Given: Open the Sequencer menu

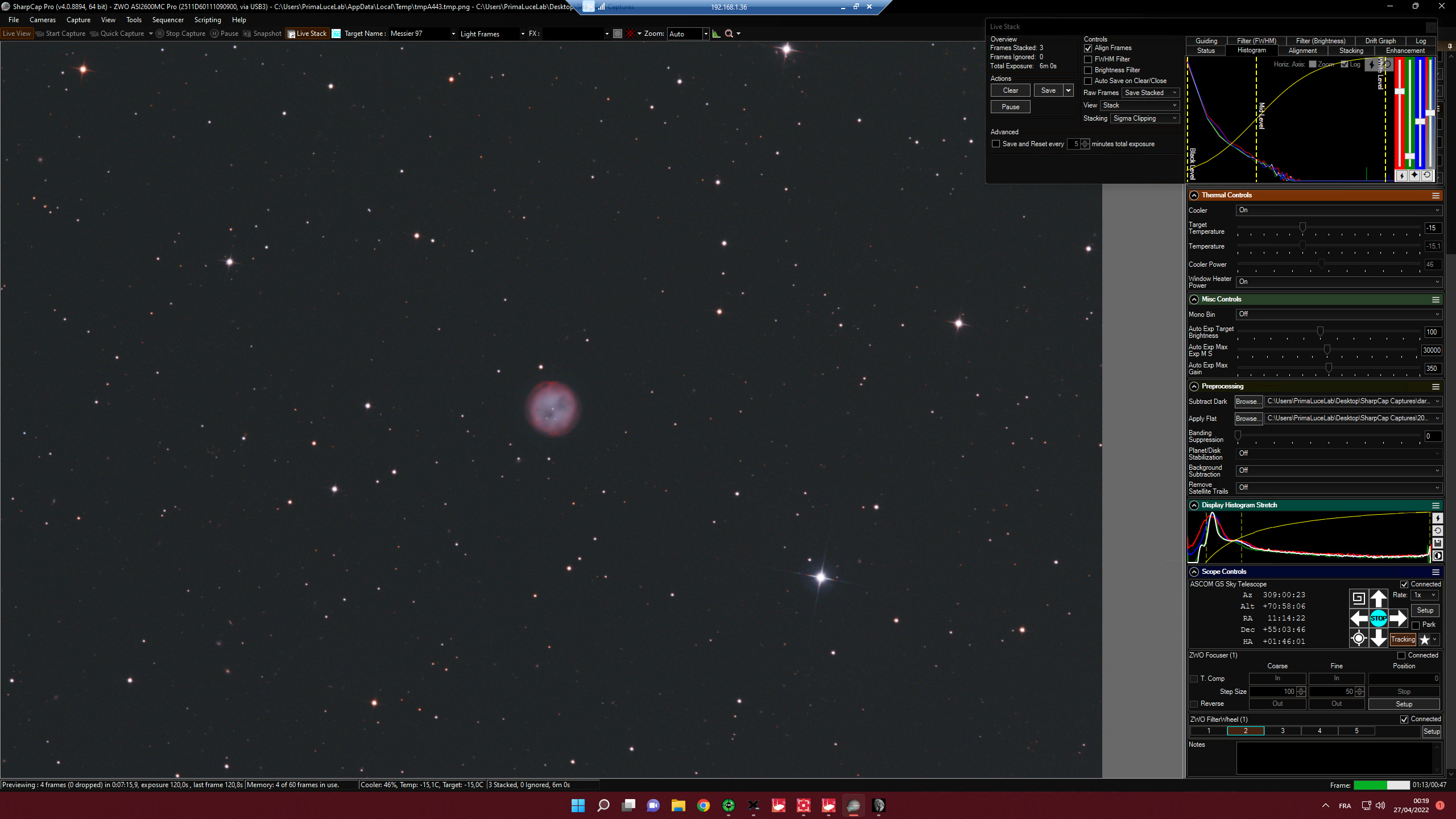Looking at the screenshot, I should [168, 20].
